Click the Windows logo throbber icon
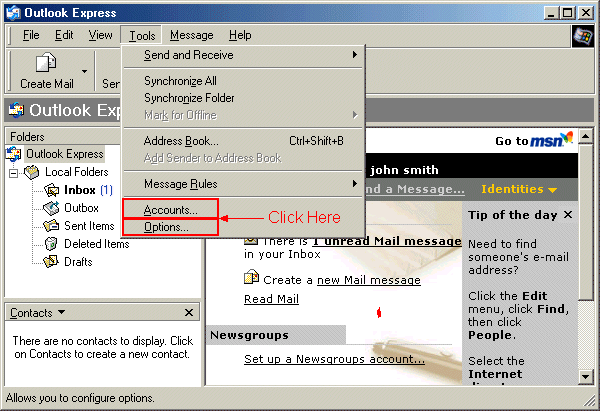This screenshot has width=600, height=411. point(582,36)
